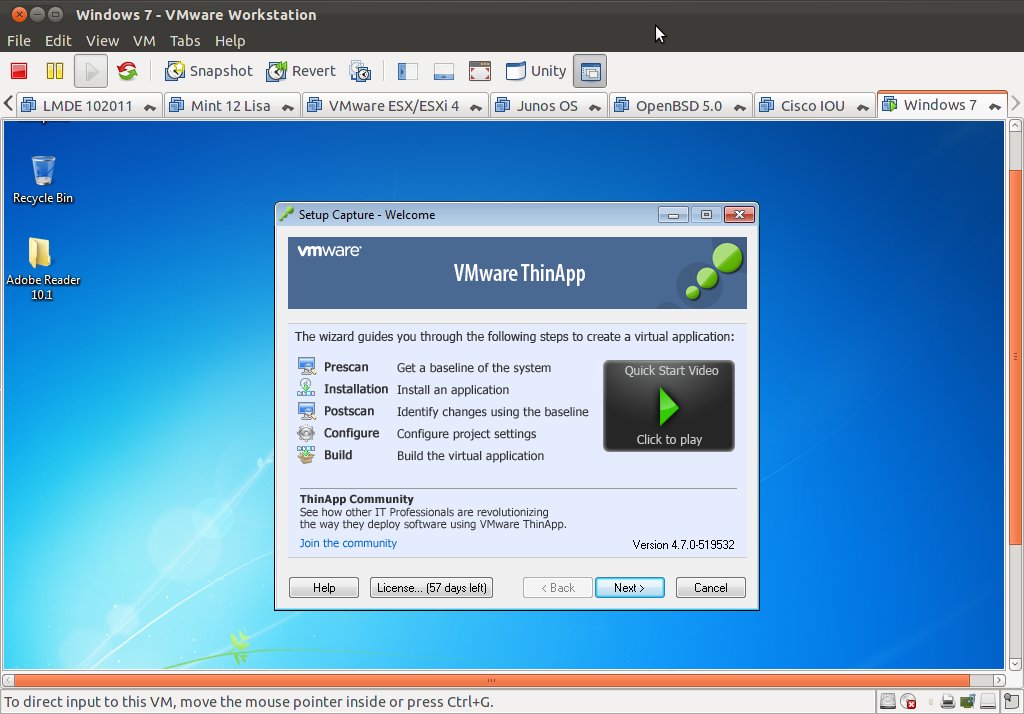
Task: Power off the virtual machine
Action: point(18,70)
